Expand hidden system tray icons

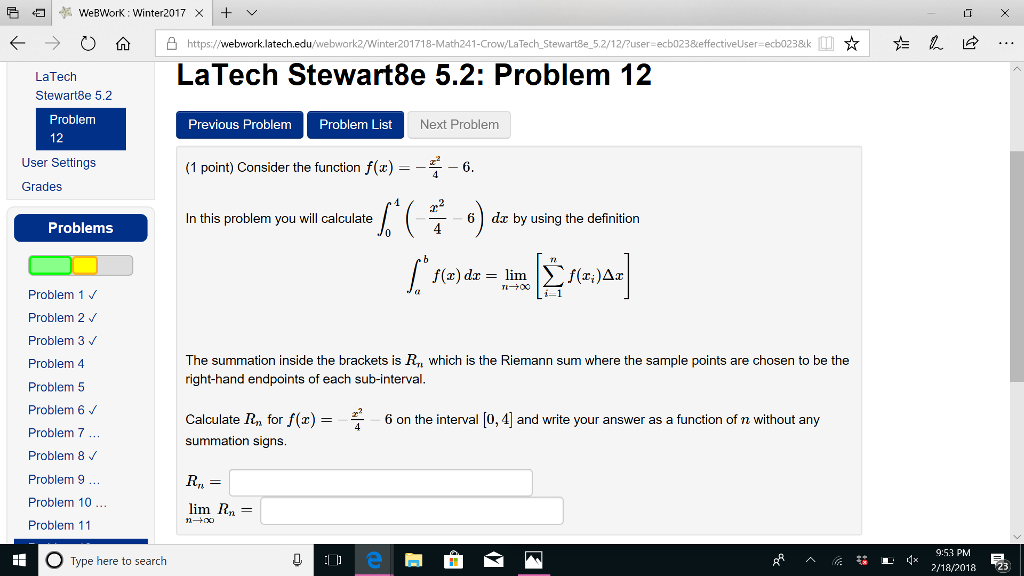(810, 560)
